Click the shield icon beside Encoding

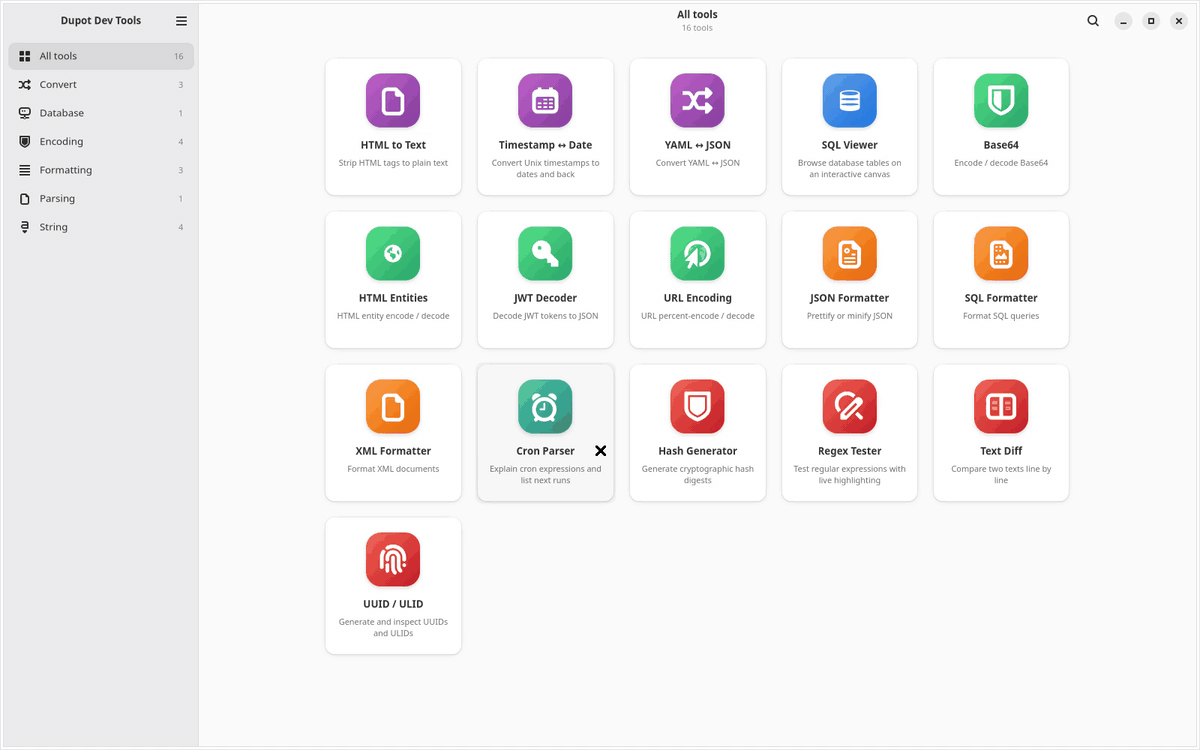click(x=25, y=142)
